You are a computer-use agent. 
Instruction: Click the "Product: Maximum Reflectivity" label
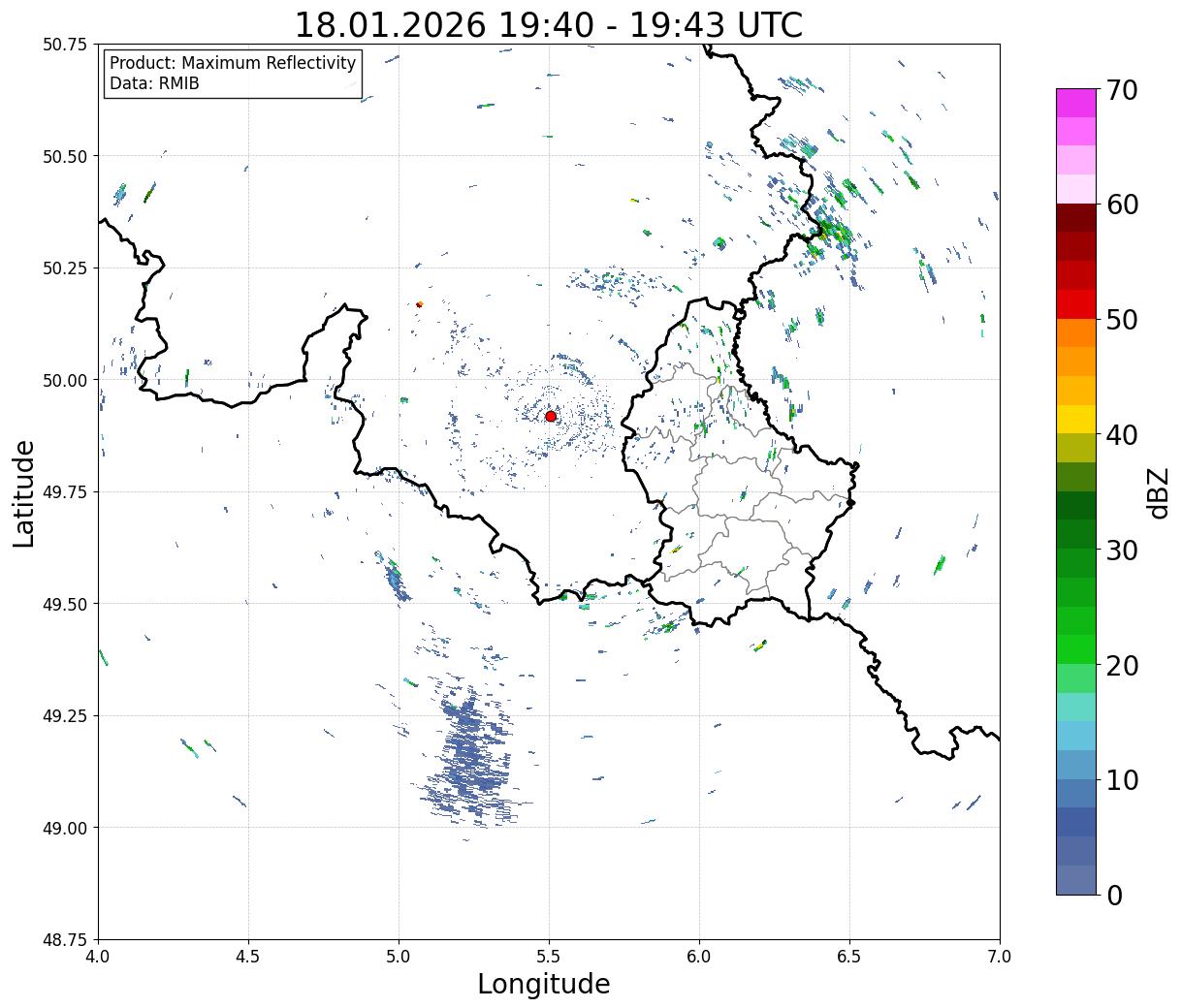click(x=233, y=63)
